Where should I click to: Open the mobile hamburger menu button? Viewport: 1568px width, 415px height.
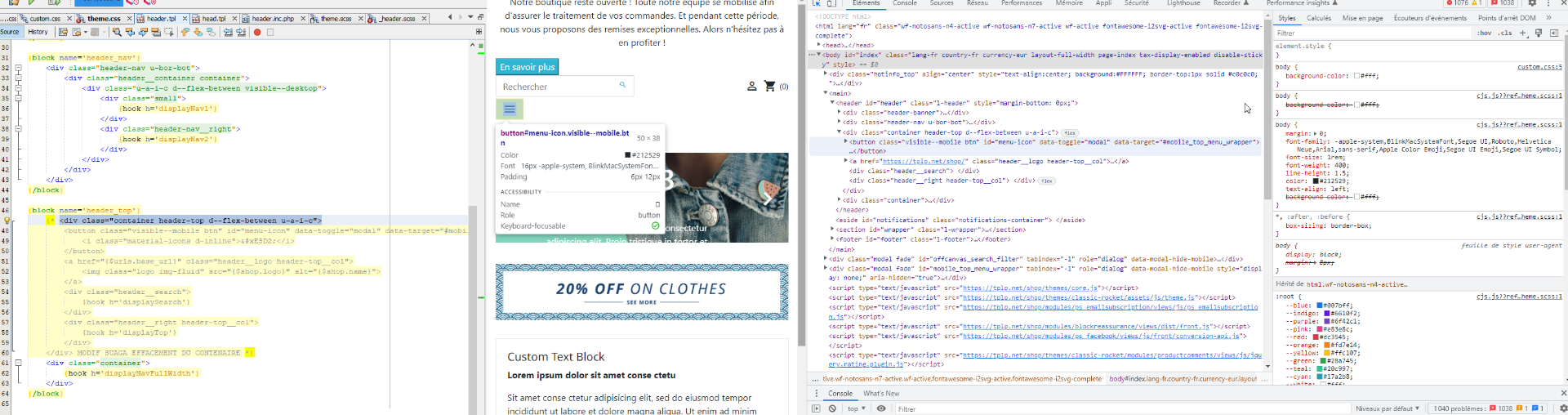[510, 109]
